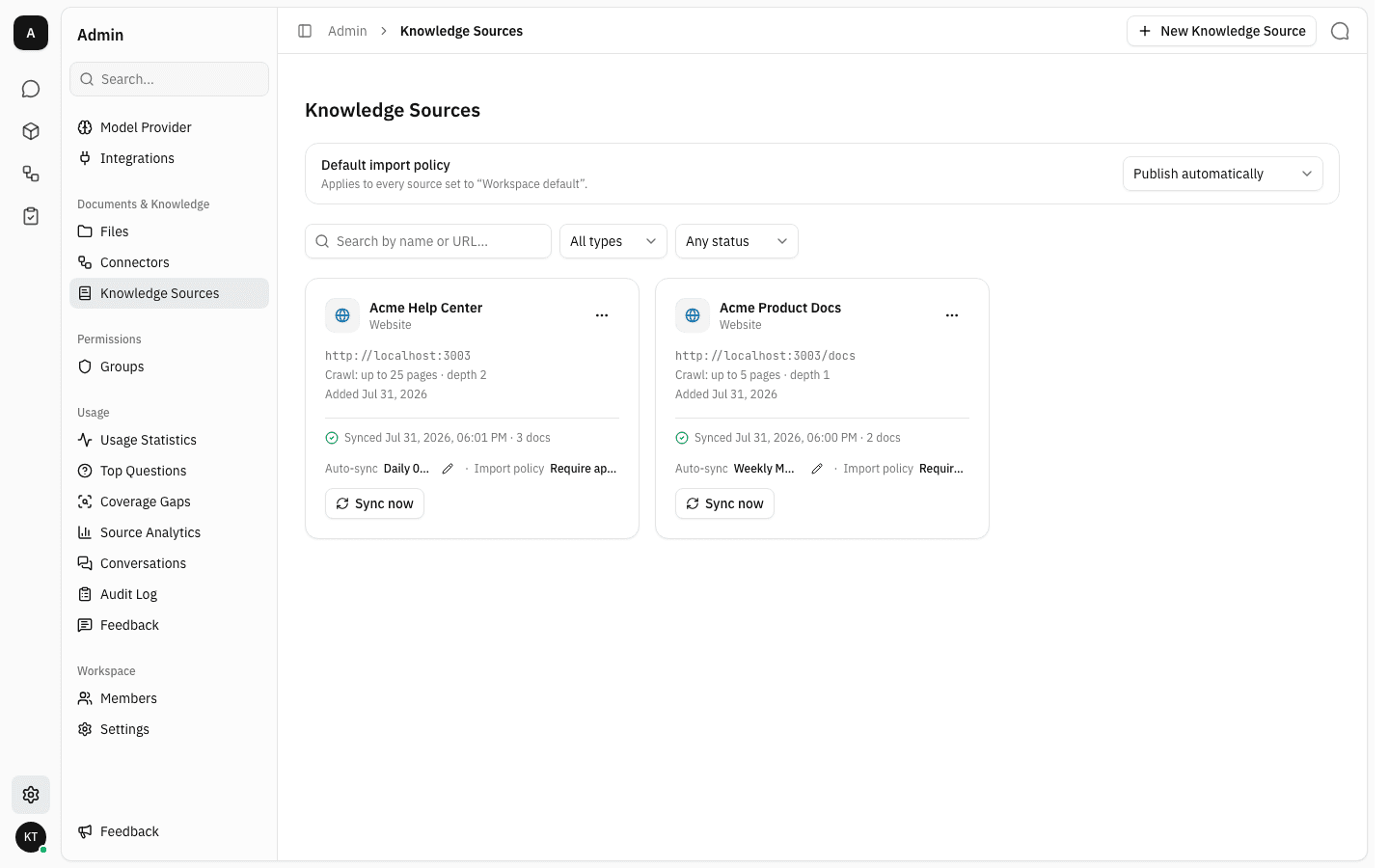The width and height of the screenshot is (1389, 868).
Task: Click Knowledge Sources breadcrumb text
Action: (461, 31)
